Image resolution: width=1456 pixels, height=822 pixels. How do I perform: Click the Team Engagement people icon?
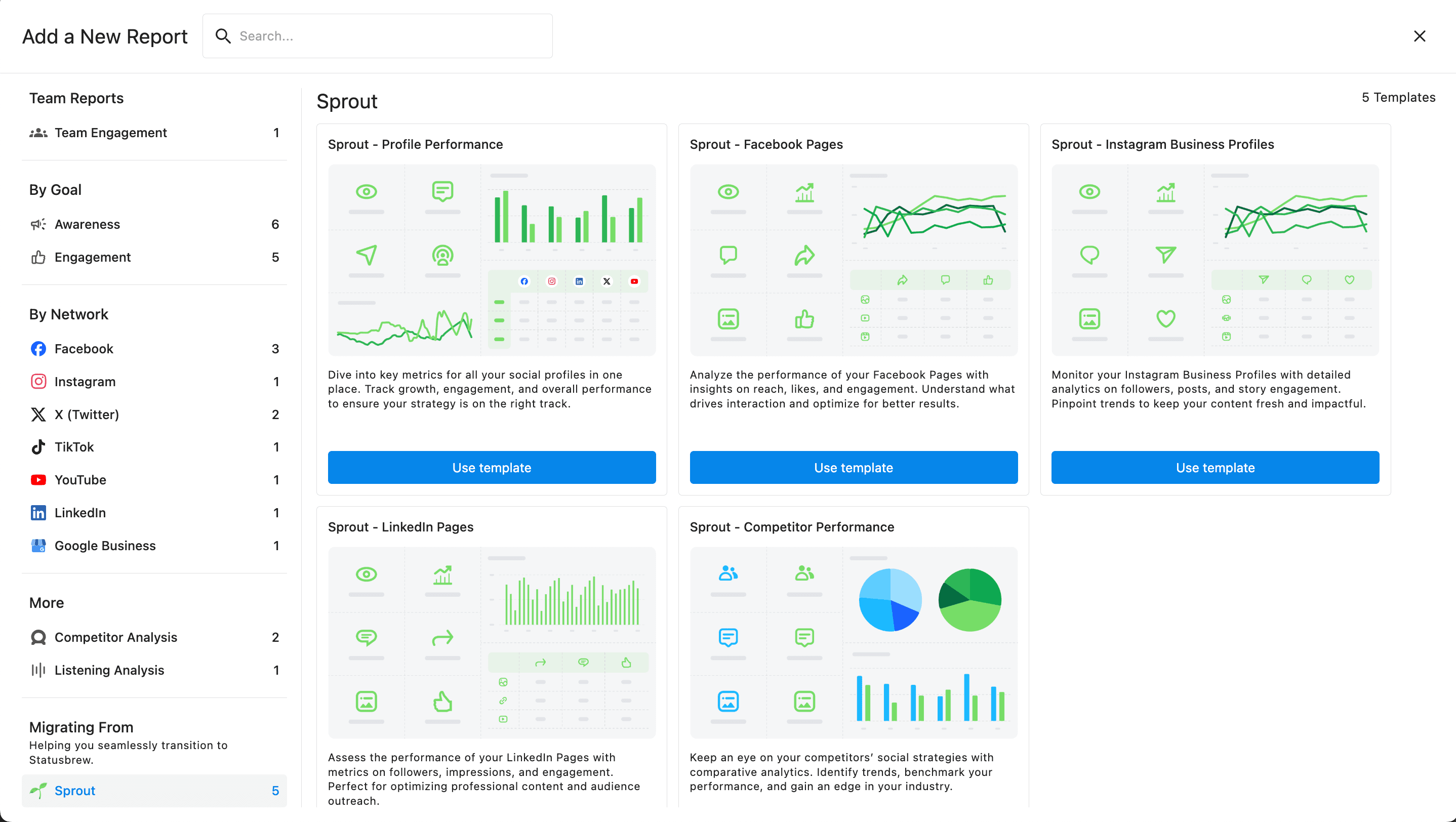(38, 132)
